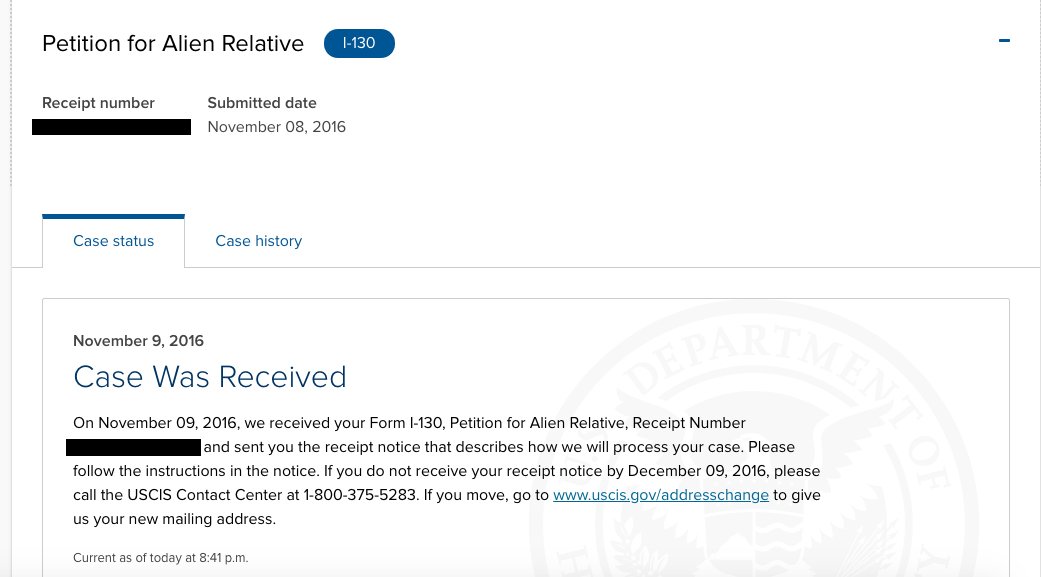This screenshot has width=1041, height=577.
Task: Click the Receipt number label
Action: pyautogui.click(x=98, y=103)
